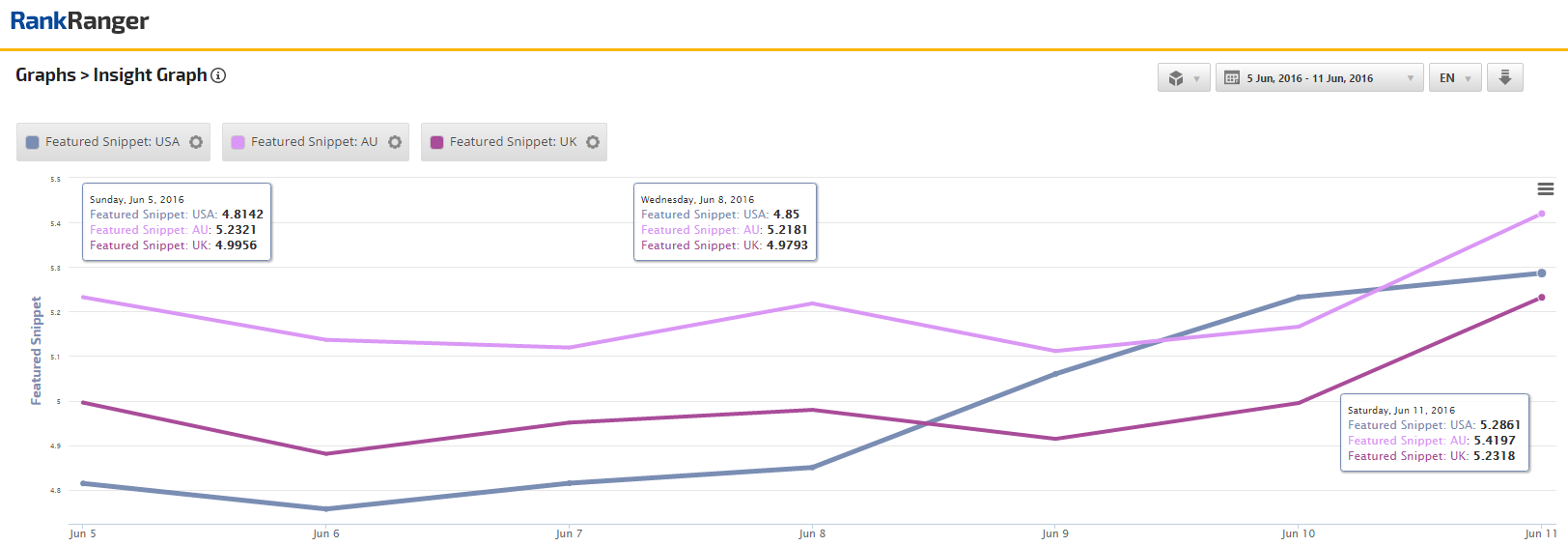Toggle the Featured Snippet: UK series
Image resolution: width=1568 pixels, height=546 pixels.
[x=513, y=142]
